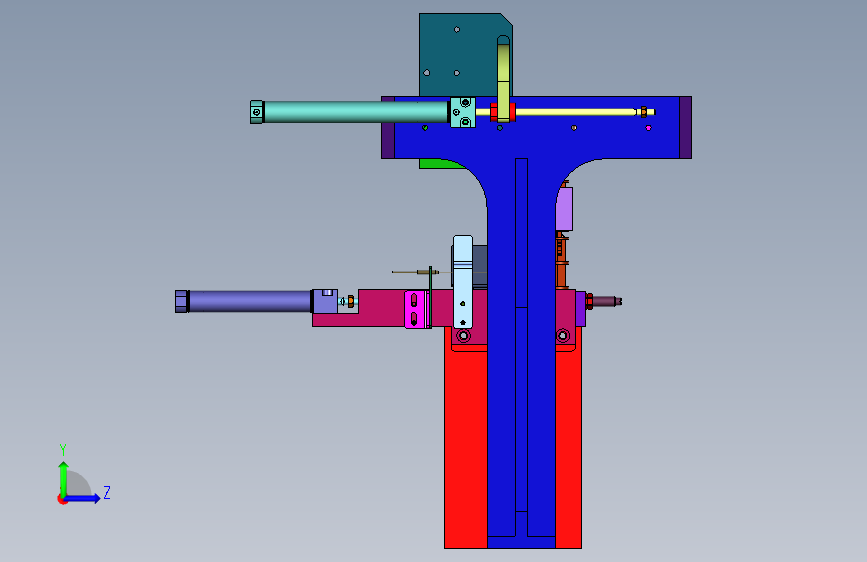Click the orange nut at yellow rod's right end
The height and width of the screenshot is (562, 867).
pos(644,112)
